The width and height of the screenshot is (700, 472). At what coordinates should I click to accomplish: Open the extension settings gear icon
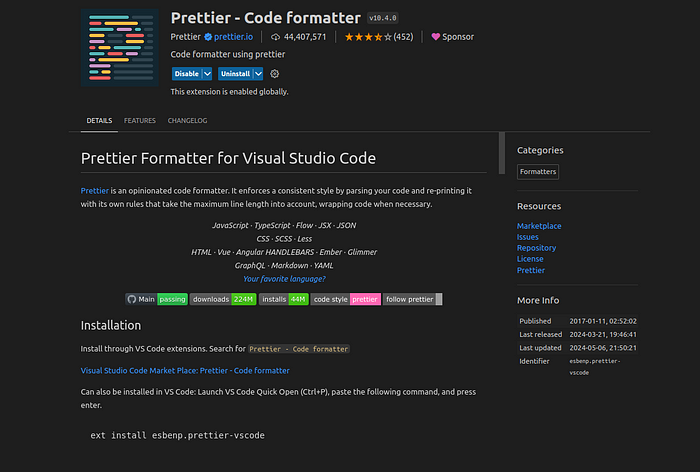[275, 74]
